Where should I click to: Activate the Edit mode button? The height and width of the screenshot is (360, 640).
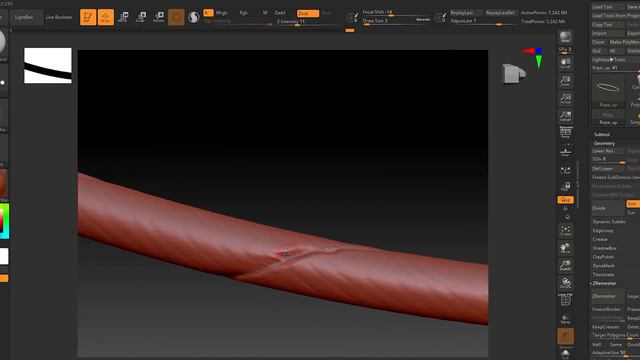[88, 17]
